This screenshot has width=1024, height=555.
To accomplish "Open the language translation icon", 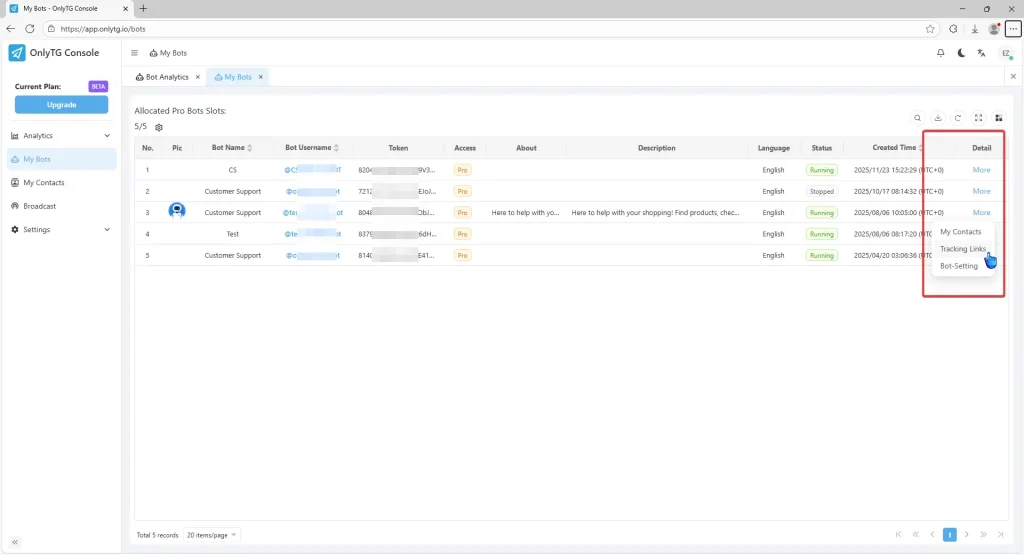I will 983,53.
